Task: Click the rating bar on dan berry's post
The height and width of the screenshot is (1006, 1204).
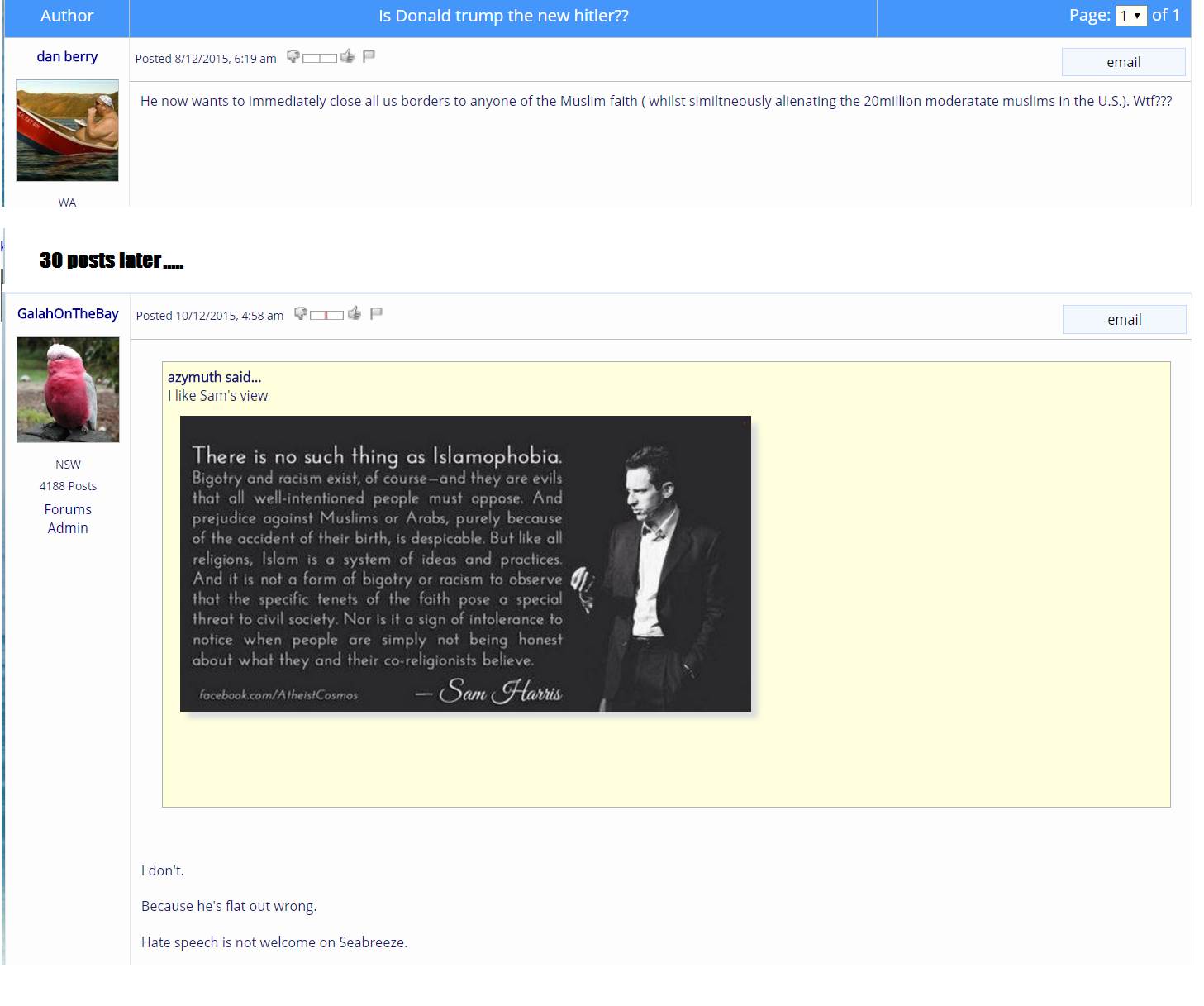Action: point(320,58)
